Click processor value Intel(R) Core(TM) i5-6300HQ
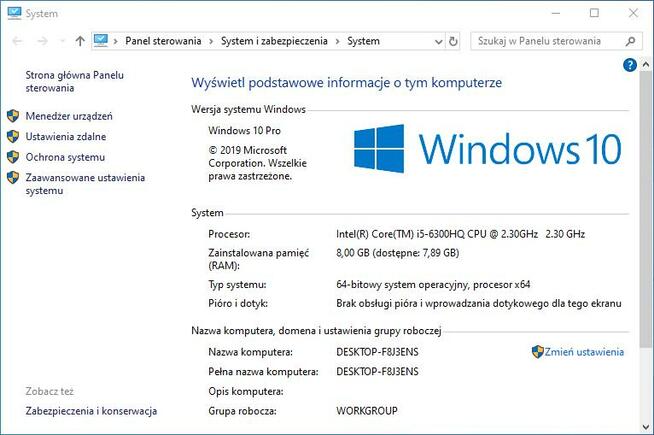This screenshot has width=654, height=435. tap(460, 234)
